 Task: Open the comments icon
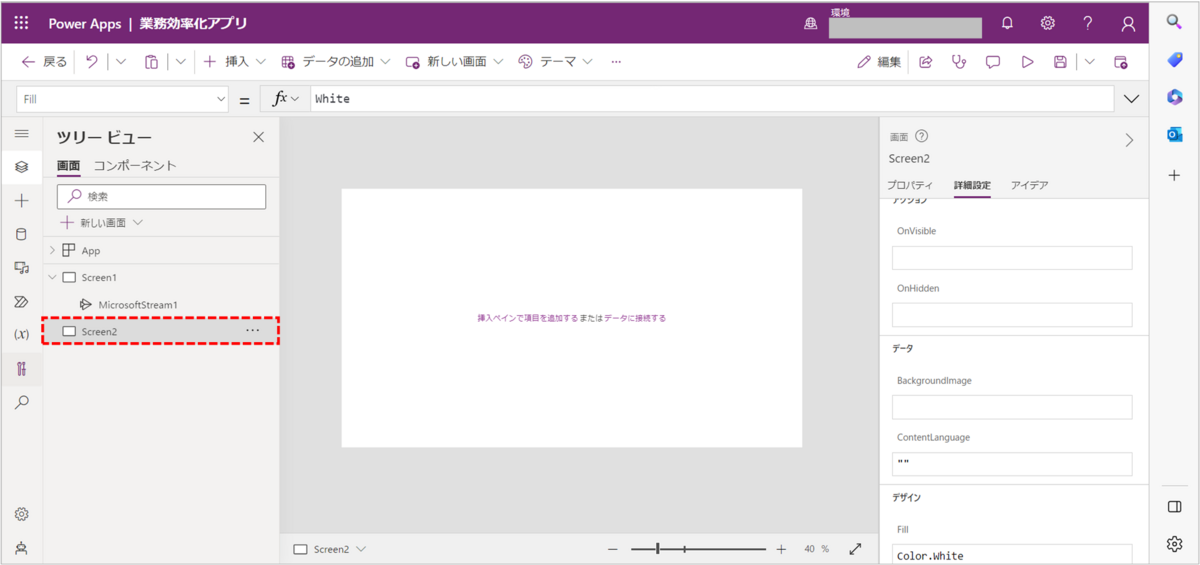point(993,62)
